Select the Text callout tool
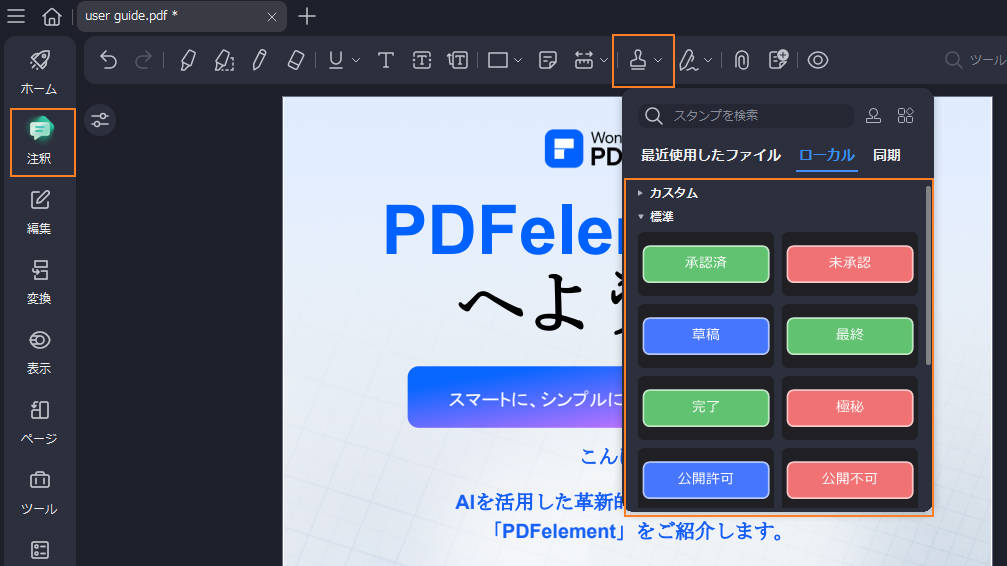This screenshot has width=1007, height=566. pyautogui.click(x=457, y=60)
